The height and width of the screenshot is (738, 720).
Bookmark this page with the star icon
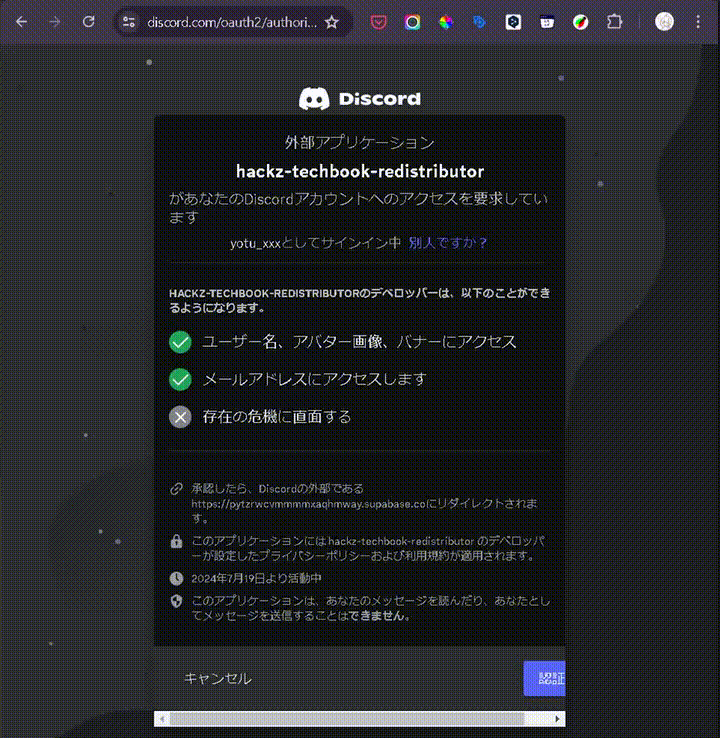coord(332,22)
